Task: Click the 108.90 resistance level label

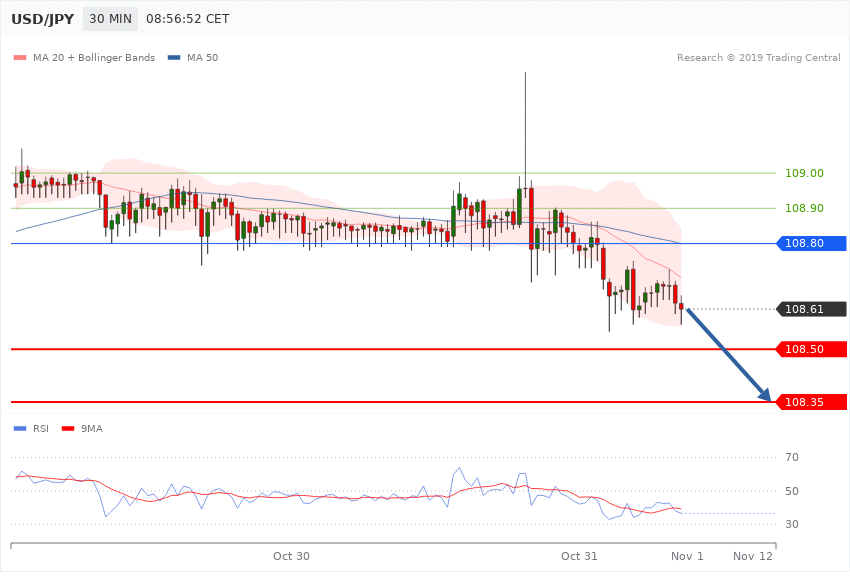Action: click(x=804, y=208)
